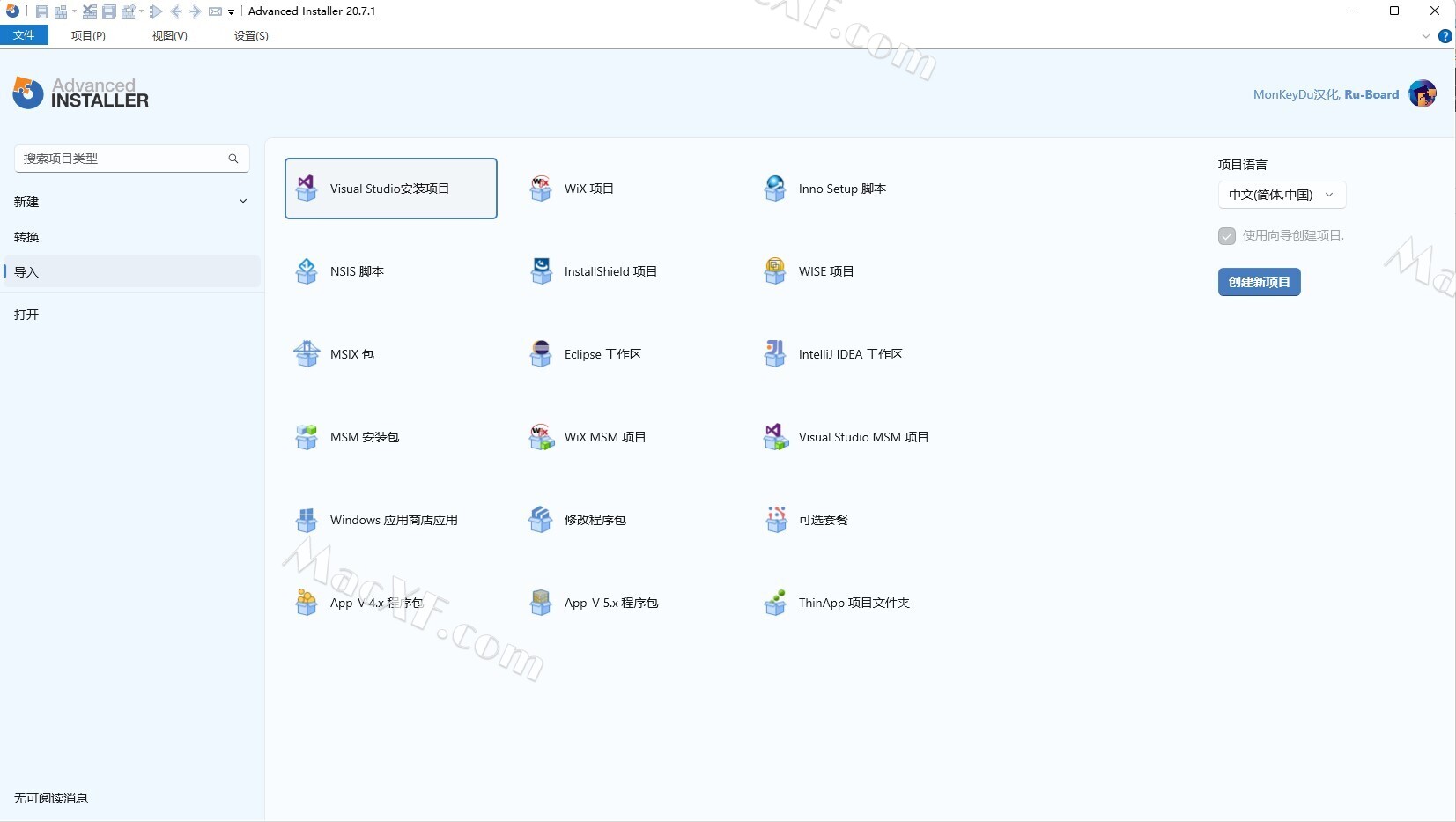Open the Build options dropdown arrow
Screen dimensions: 1456x822
point(141,11)
